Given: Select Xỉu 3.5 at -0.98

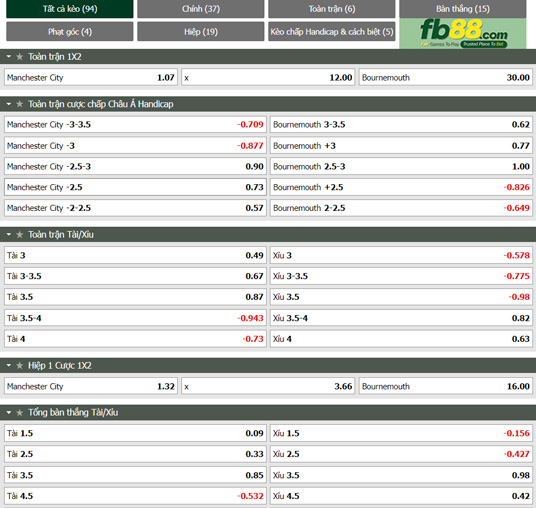Looking at the screenshot, I should [x=401, y=297].
